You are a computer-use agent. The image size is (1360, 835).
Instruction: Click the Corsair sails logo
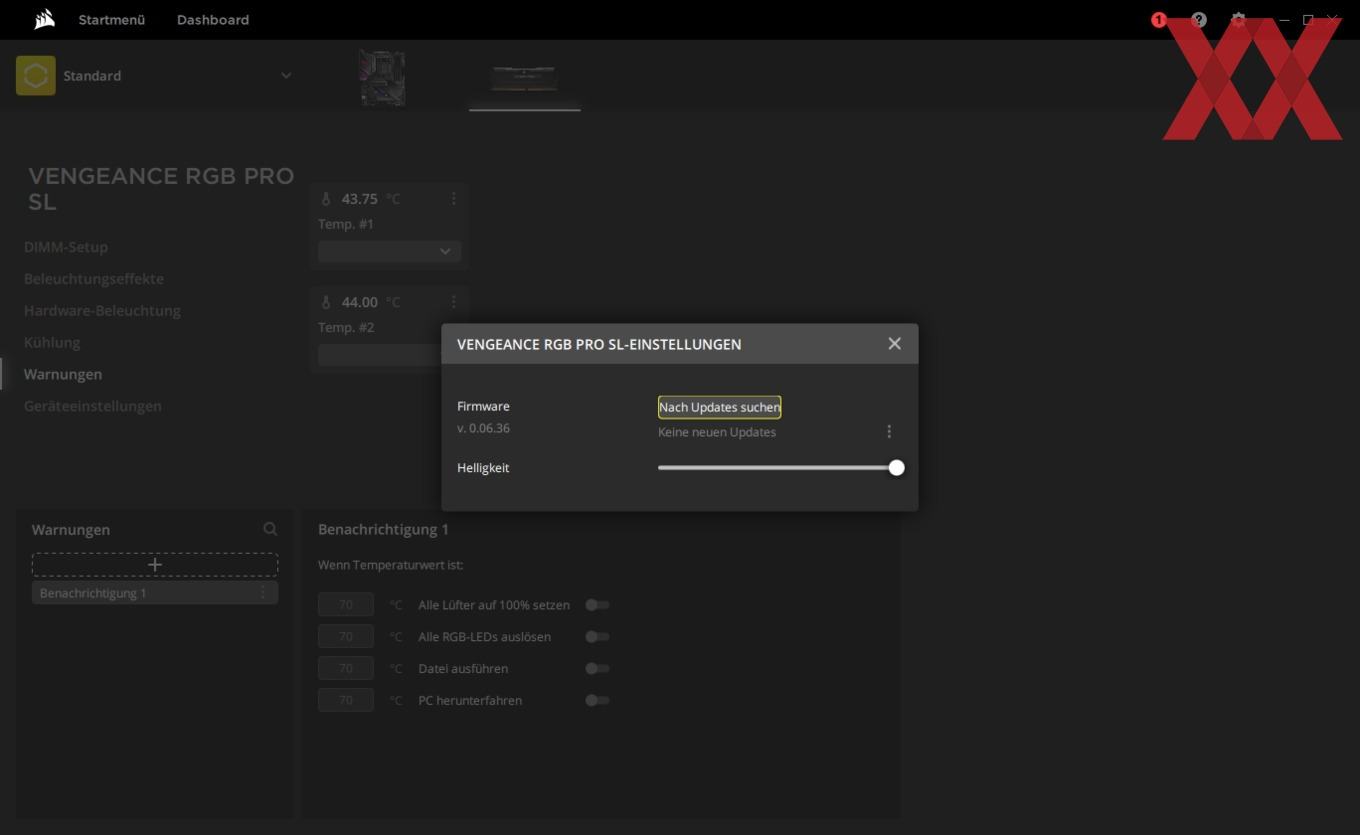click(44, 19)
